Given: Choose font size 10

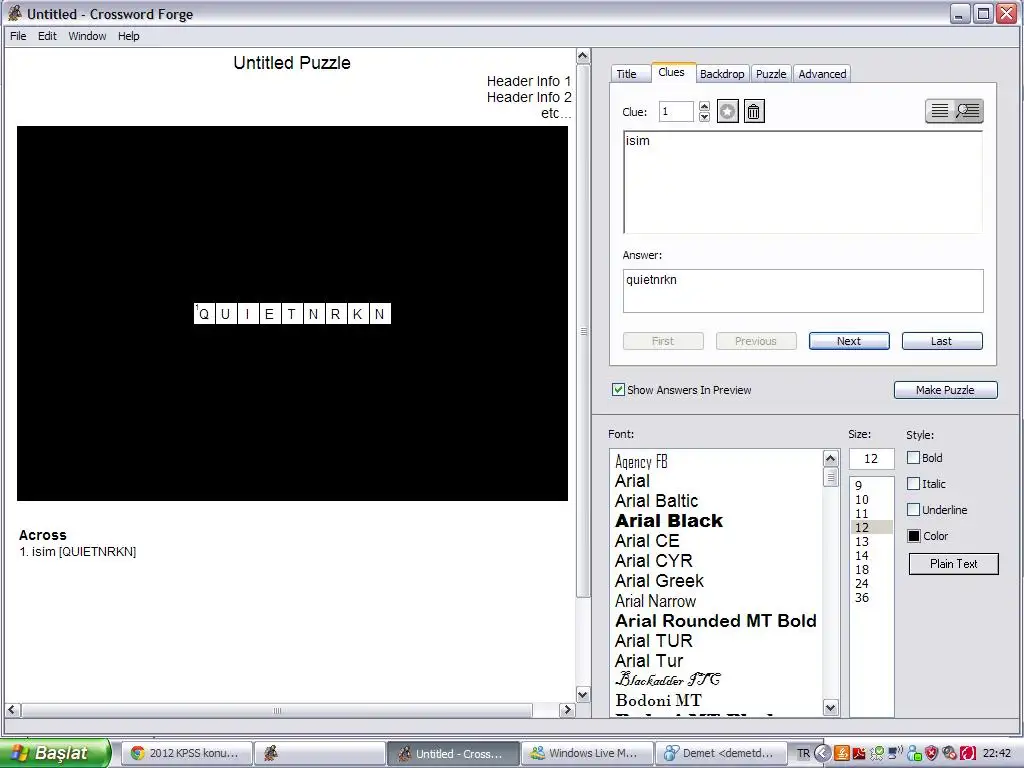Looking at the screenshot, I should coord(862,500).
